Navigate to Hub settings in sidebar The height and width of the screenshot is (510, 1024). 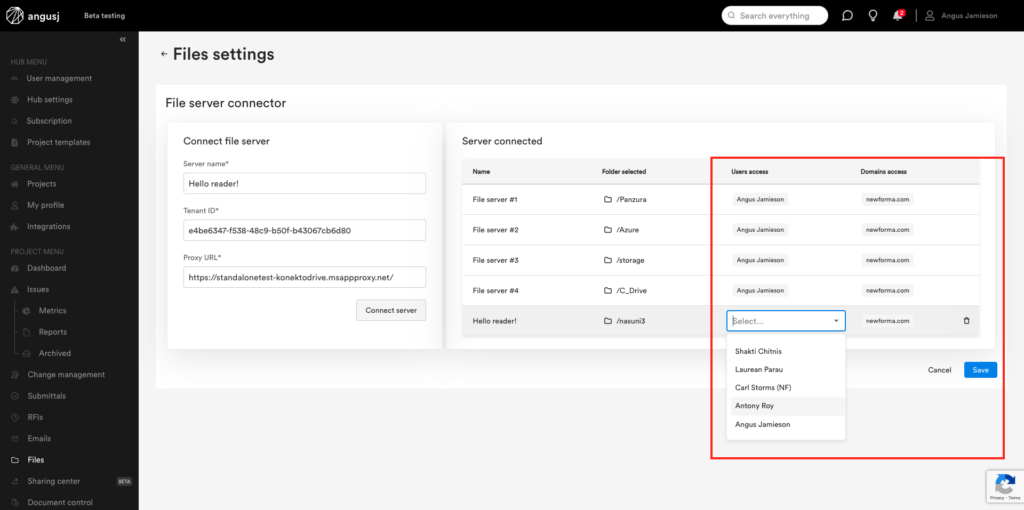click(49, 100)
